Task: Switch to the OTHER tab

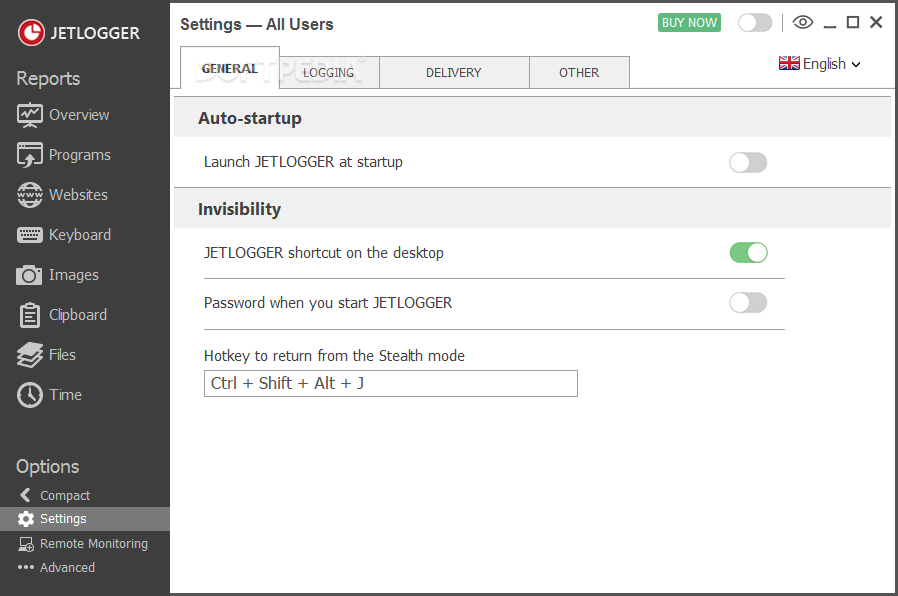Action: point(579,73)
